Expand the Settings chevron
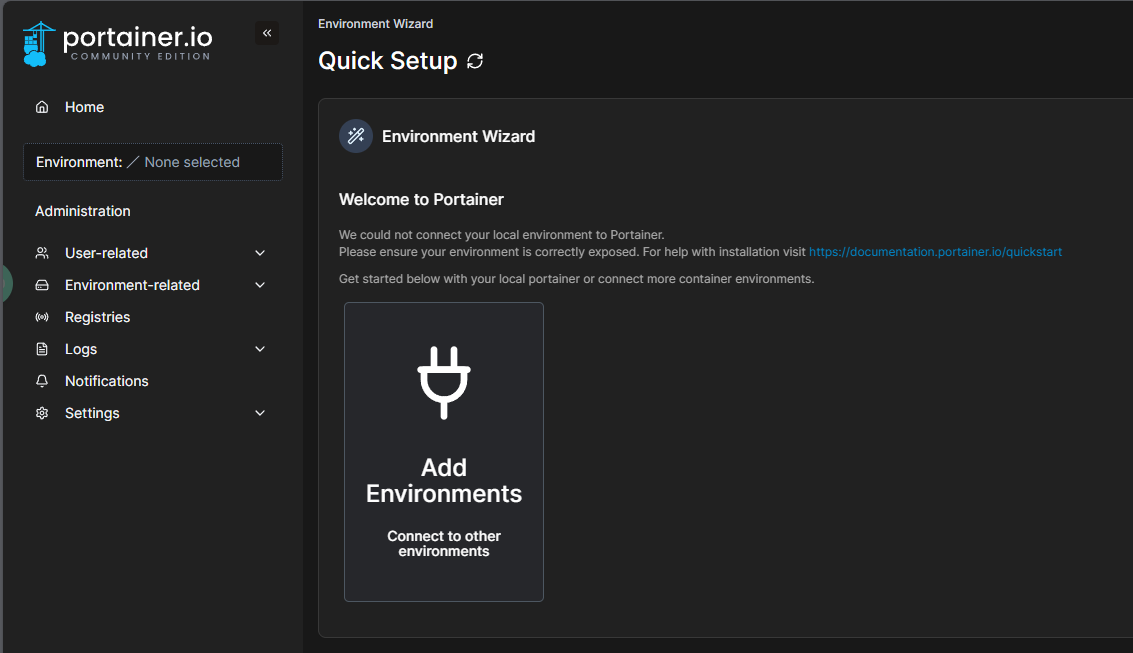 (260, 413)
